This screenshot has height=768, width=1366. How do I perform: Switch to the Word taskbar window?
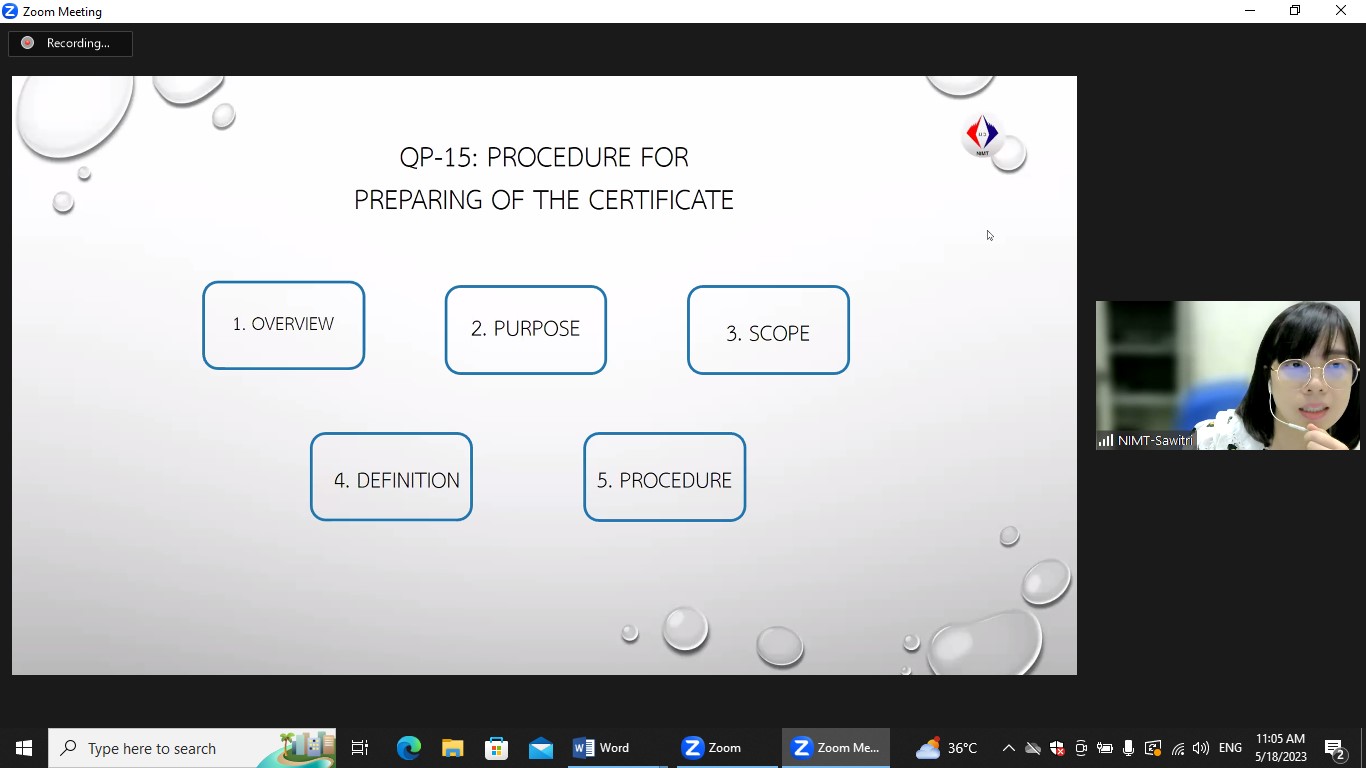coord(602,748)
